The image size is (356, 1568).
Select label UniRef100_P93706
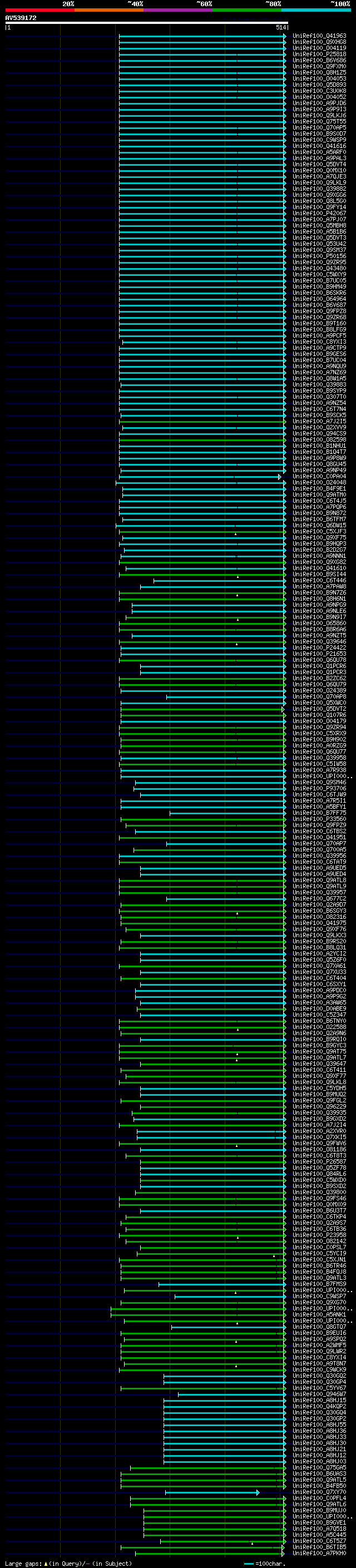point(319,789)
